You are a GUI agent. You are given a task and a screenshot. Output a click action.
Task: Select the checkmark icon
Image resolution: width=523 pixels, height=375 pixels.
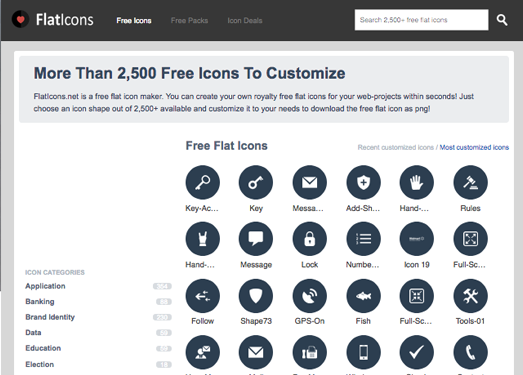tap(417, 352)
